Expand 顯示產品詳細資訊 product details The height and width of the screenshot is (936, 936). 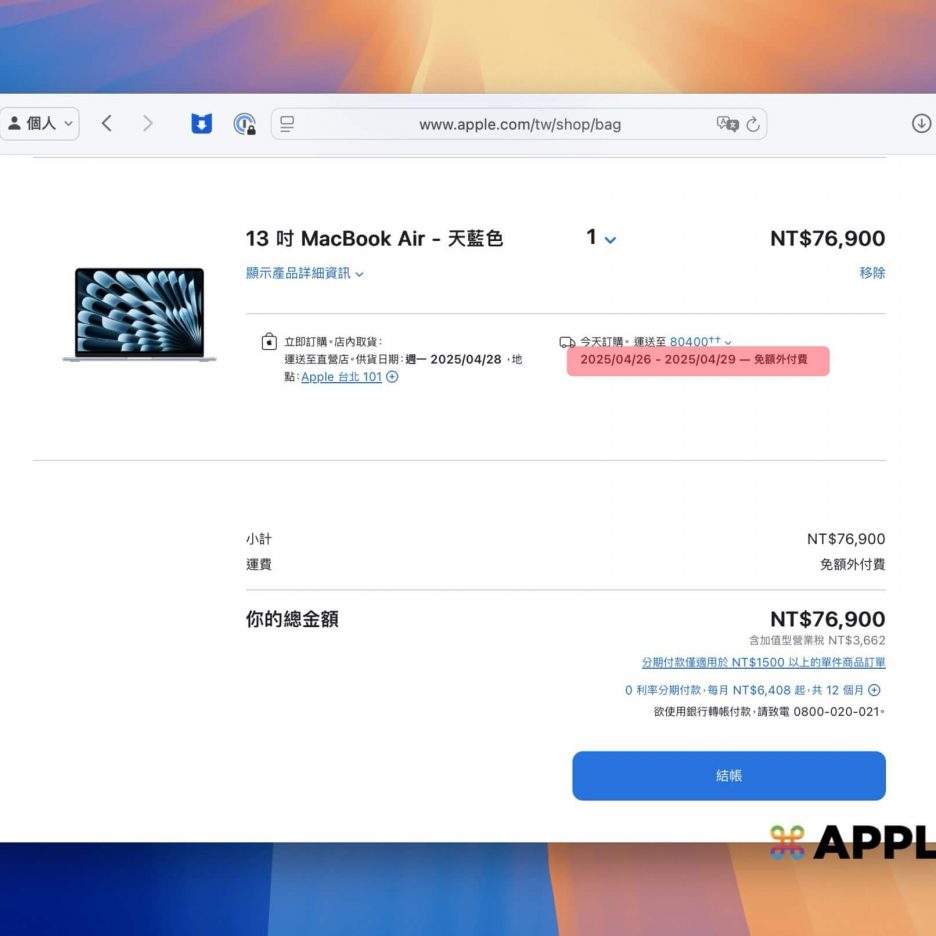click(x=305, y=273)
